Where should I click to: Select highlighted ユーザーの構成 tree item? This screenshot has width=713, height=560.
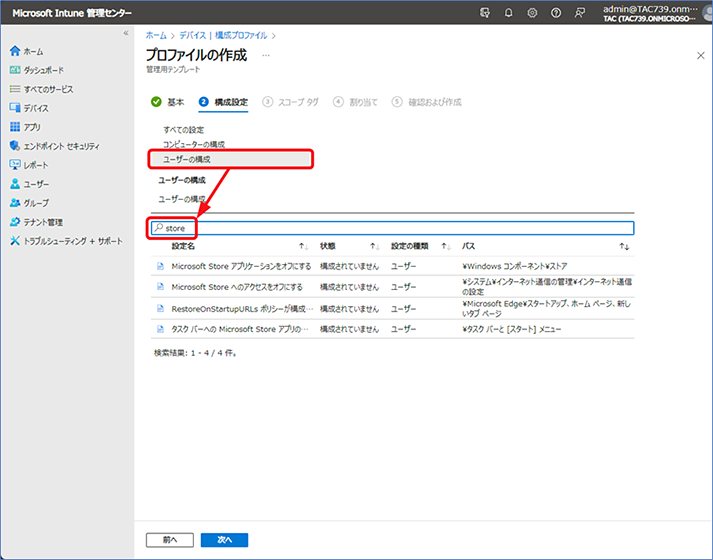click(231, 159)
